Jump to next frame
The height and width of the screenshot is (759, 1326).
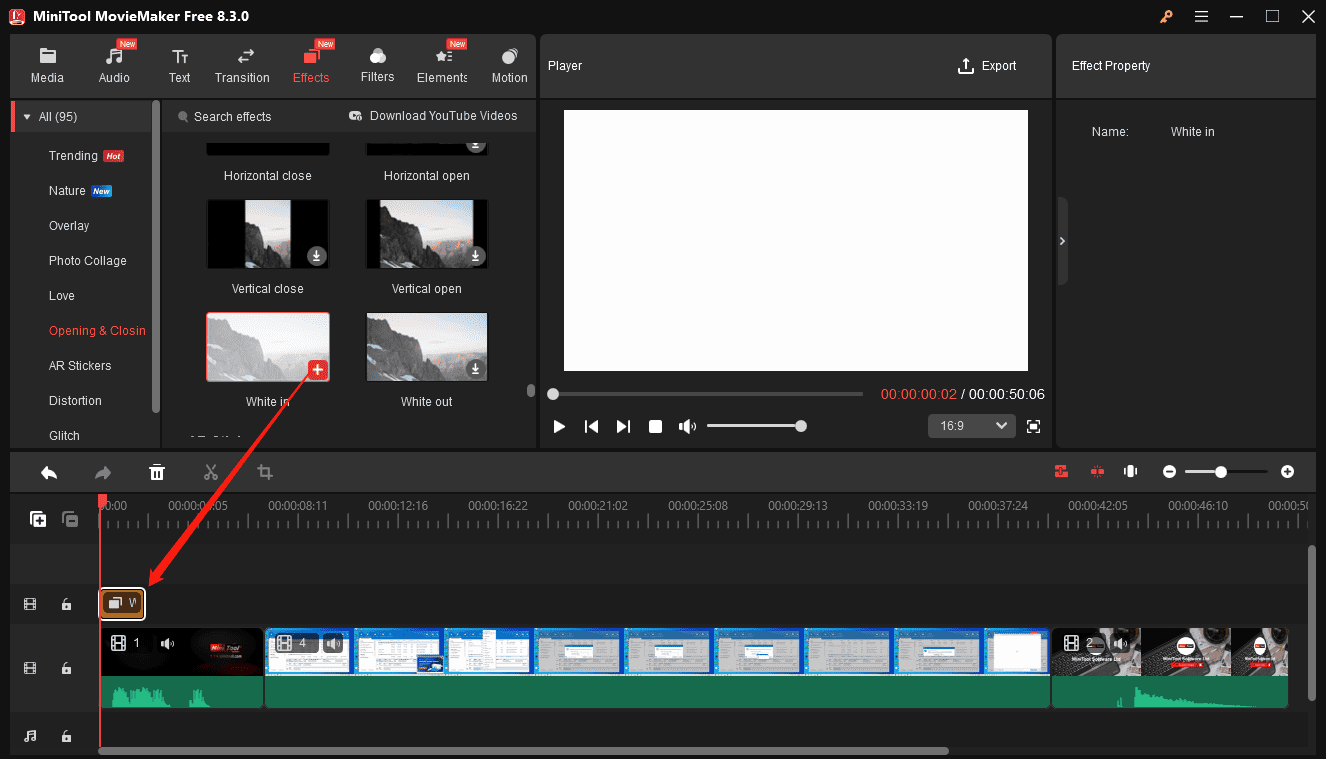pos(623,427)
